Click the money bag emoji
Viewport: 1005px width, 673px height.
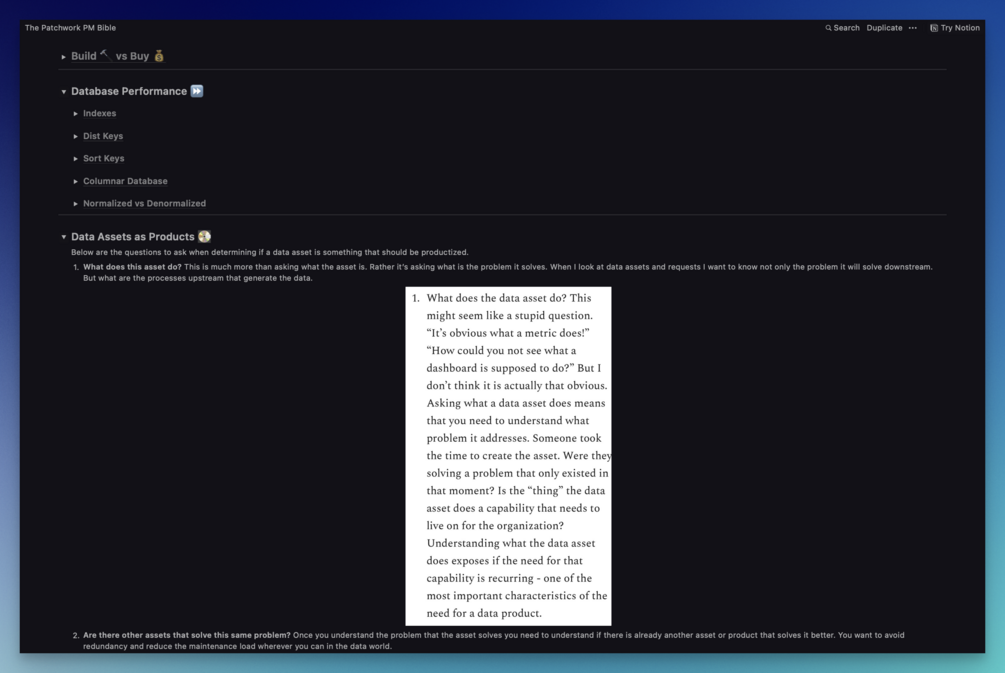coord(159,56)
